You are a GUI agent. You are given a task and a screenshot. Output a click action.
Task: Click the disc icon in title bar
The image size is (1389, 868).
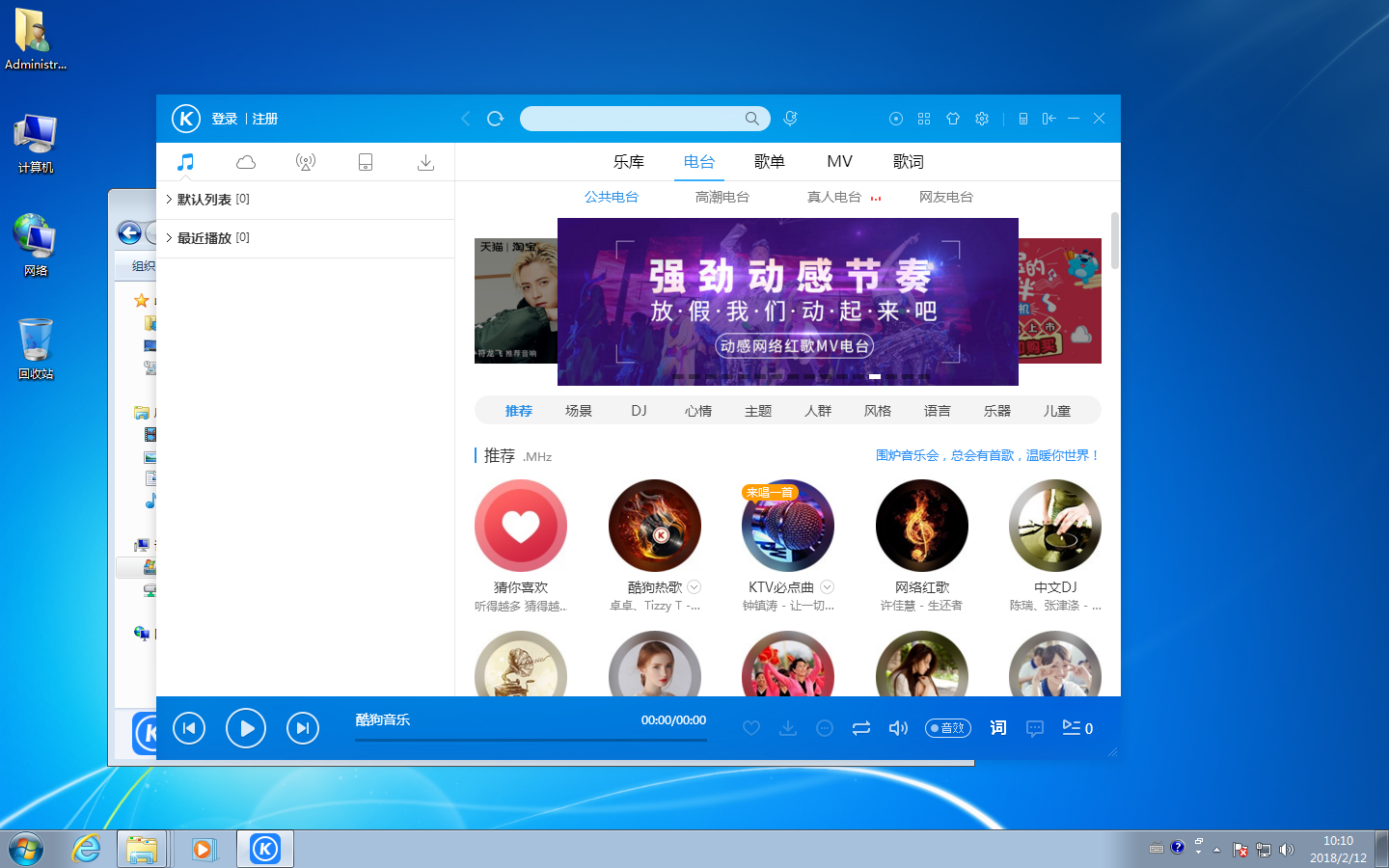[x=896, y=119]
